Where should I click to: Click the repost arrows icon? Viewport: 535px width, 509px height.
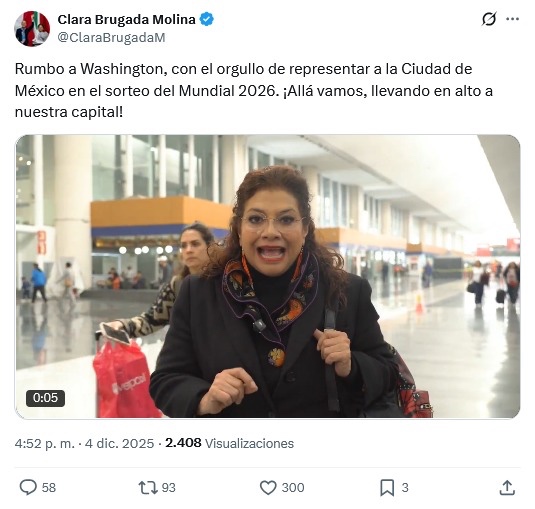[x=148, y=488]
